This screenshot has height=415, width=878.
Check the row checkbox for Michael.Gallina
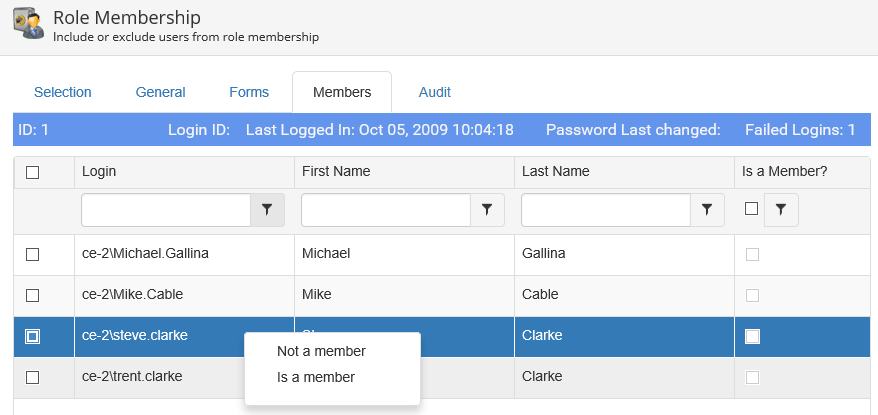32,255
